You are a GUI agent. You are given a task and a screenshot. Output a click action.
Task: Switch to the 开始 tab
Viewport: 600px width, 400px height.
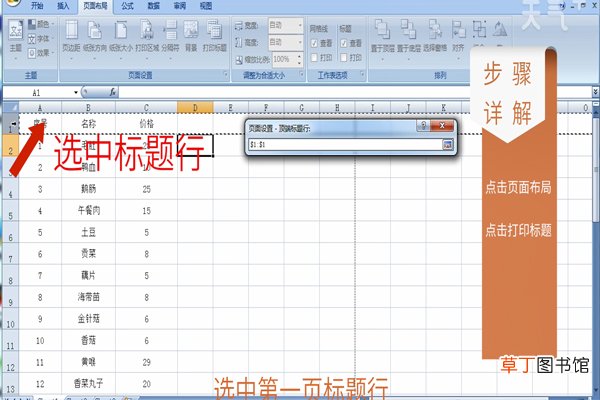pyautogui.click(x=37, y=6)
